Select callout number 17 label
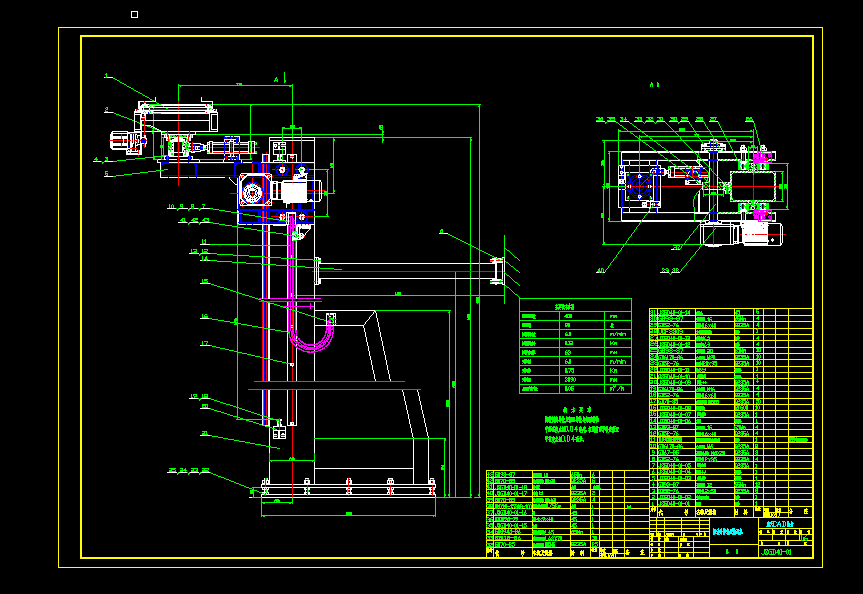Image resolution: width=863 pixels, height=594 pixels. point(205,344)
